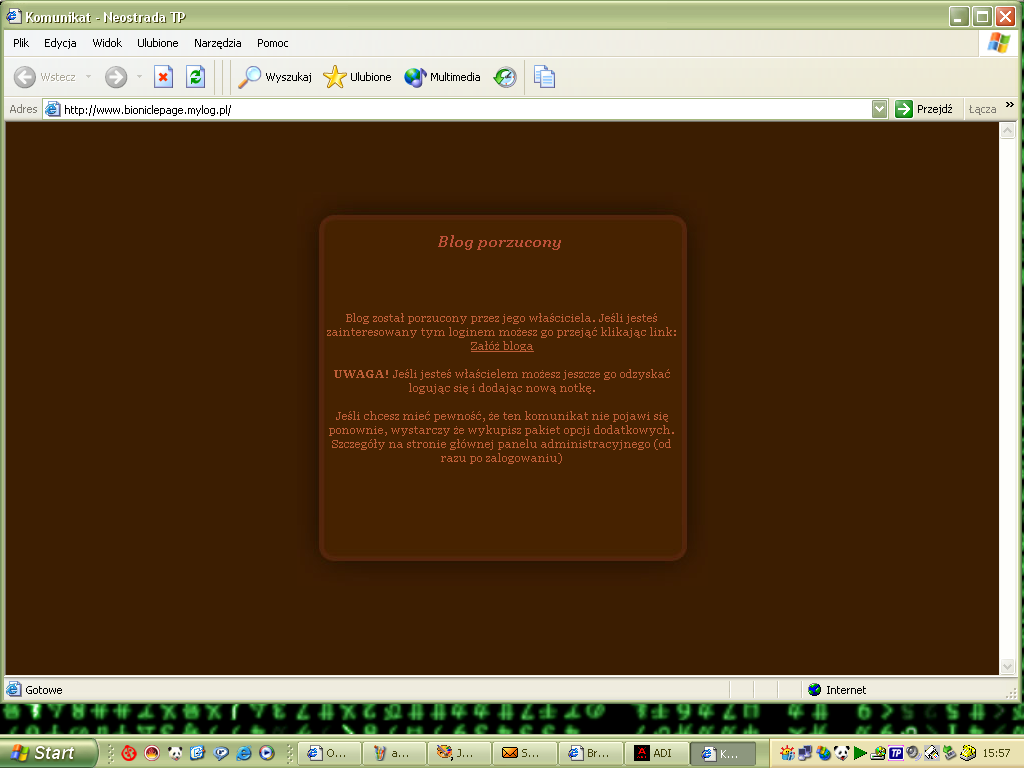This screenshot has width=1024, height=768.
Task: Switch to the ADI taskbar window
Action: 656,753
